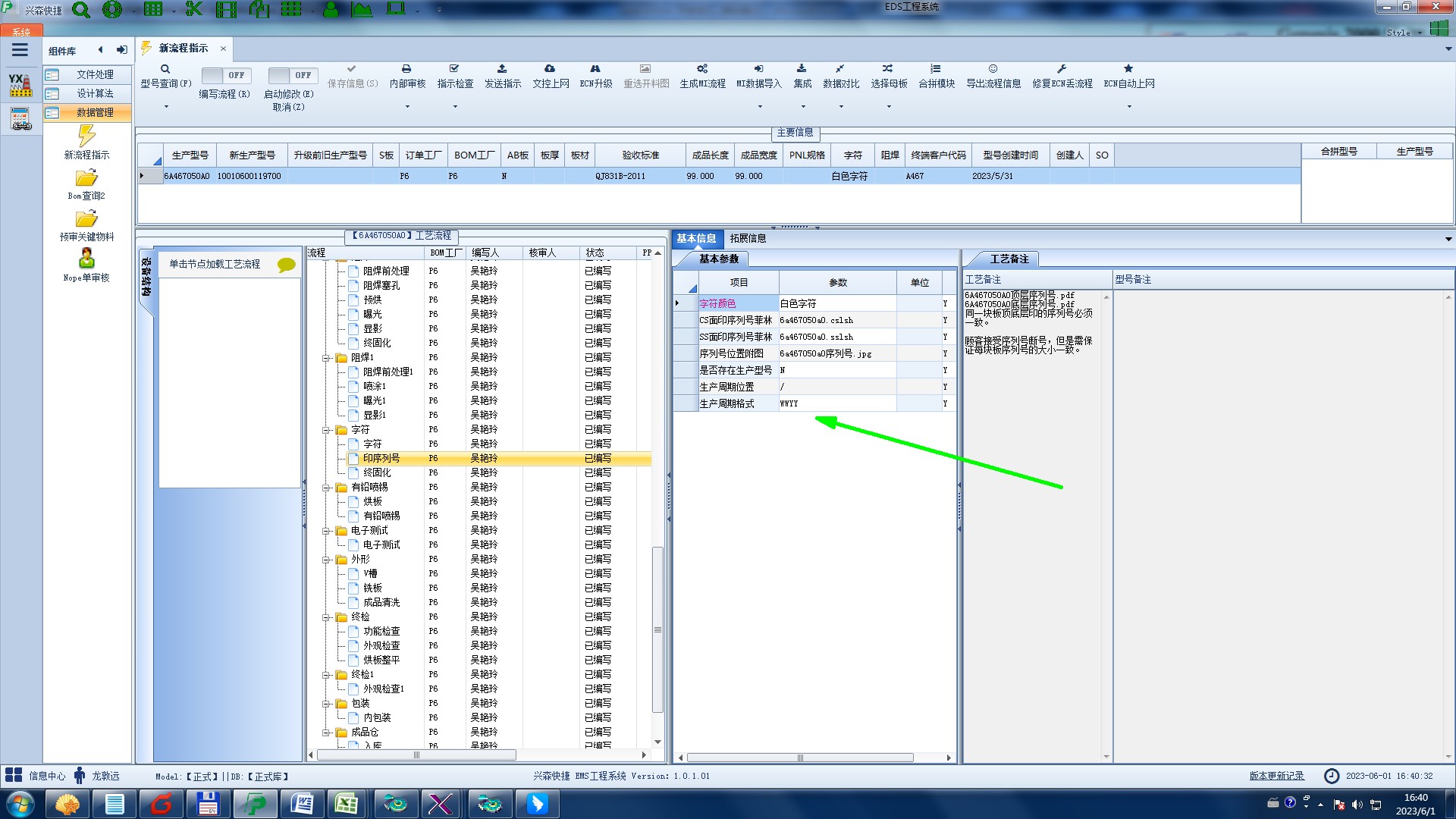Launch 新流程指示 lightning icon
The height and width of the screenshot is (819, 1456).
pos(86,136)
